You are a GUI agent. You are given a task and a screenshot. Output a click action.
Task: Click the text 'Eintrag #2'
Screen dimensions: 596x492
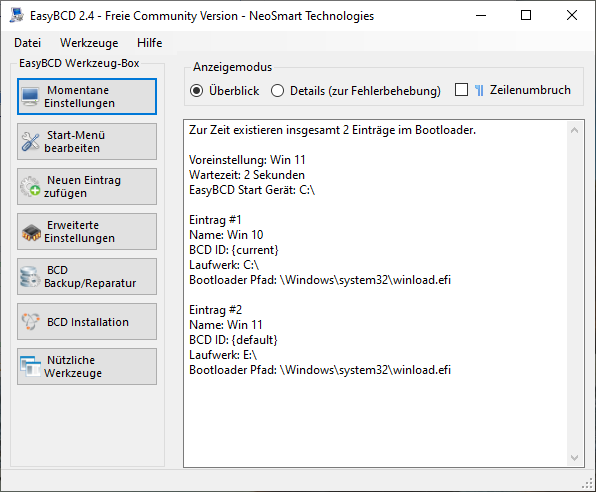pyautogui.click(x=216, y=310)
